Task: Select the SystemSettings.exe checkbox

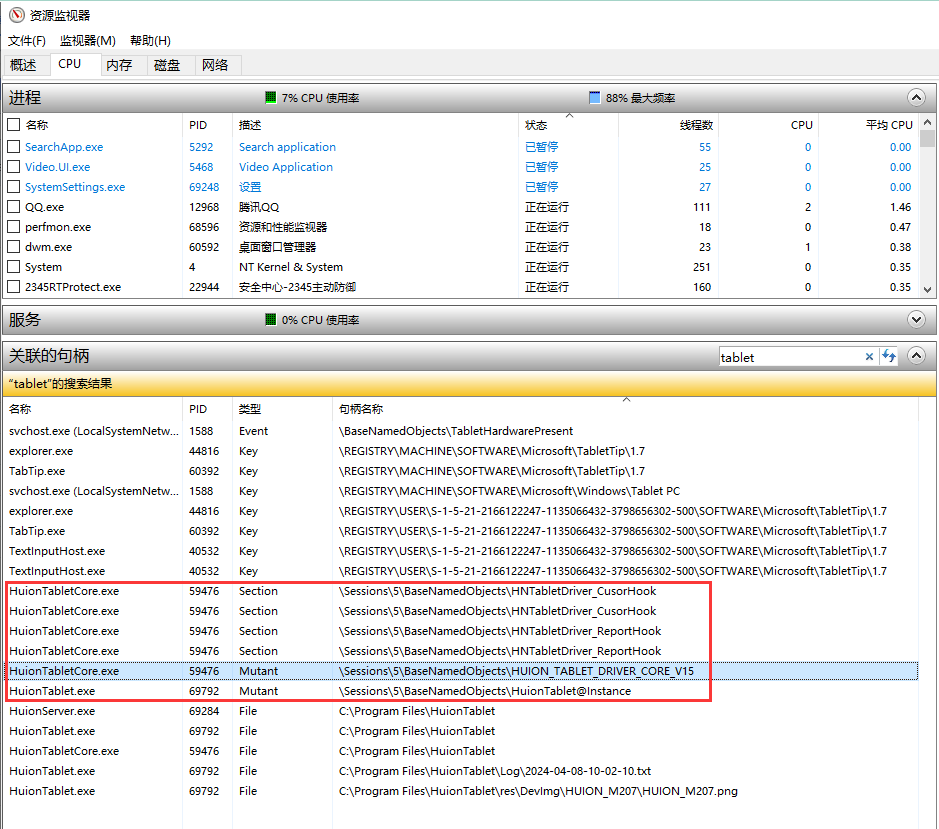Action: tap(13, 187)
